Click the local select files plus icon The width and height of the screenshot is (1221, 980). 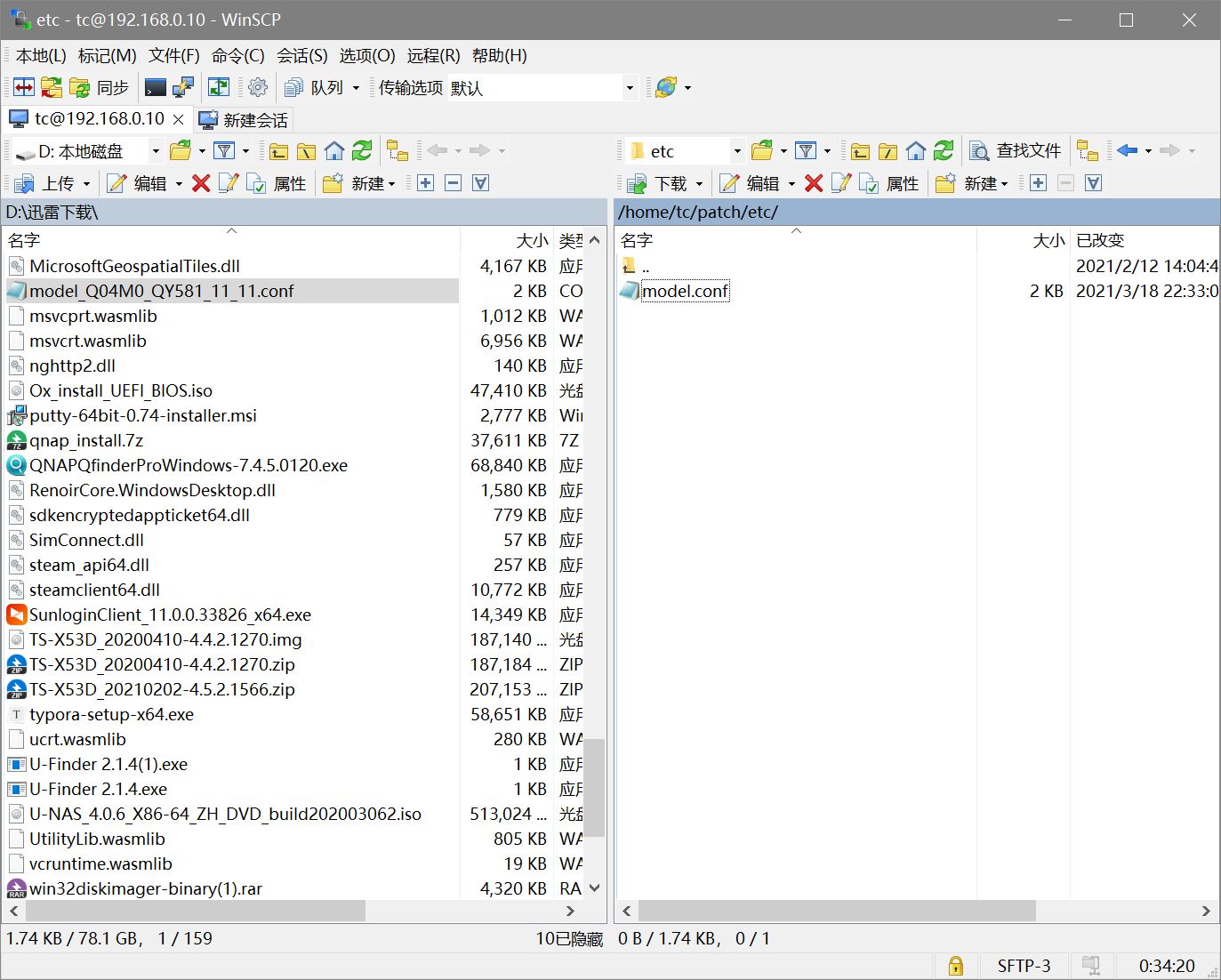425,183
